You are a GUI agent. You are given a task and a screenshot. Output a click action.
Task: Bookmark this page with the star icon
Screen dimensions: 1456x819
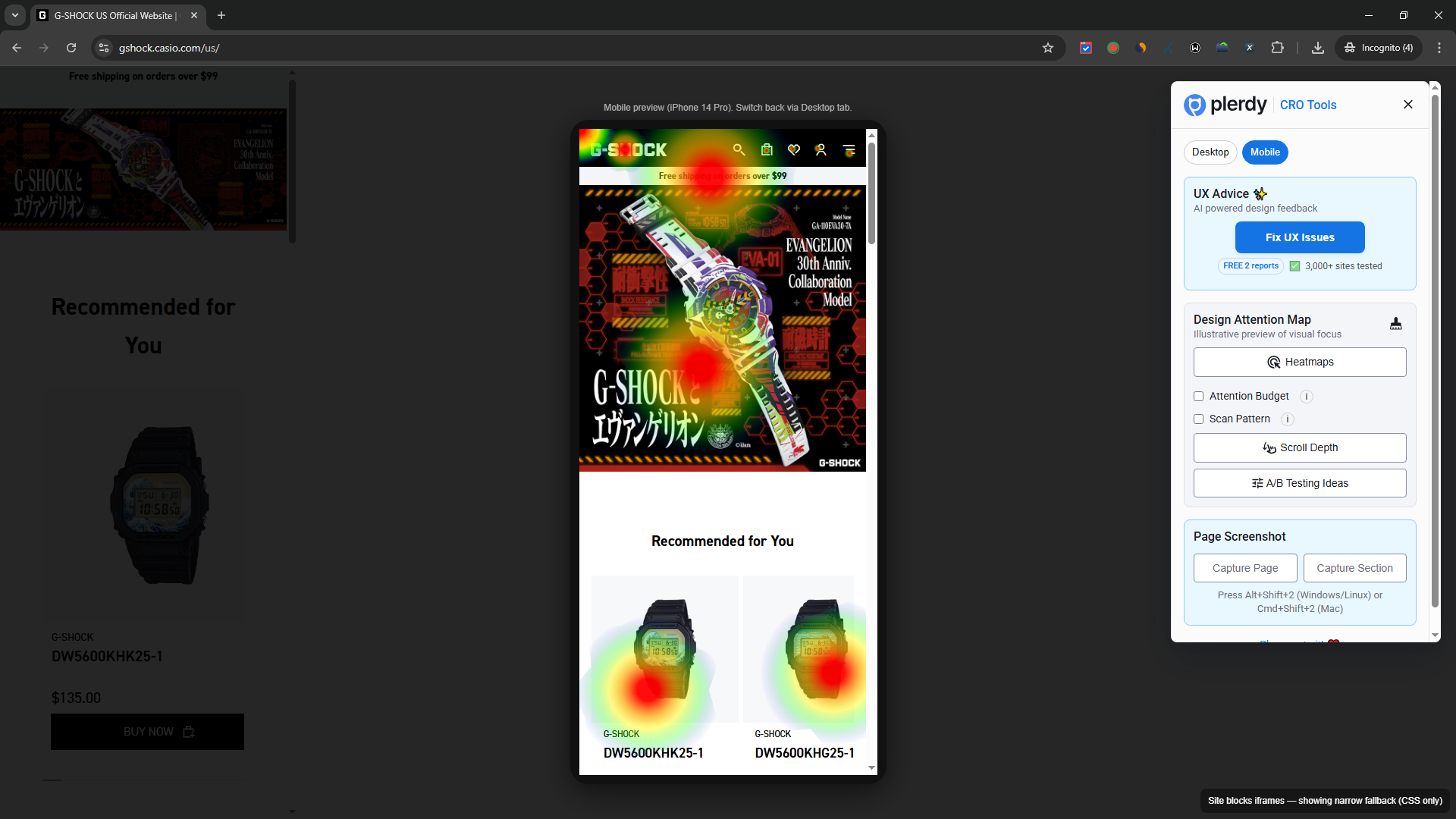[x=1048, y=48]
